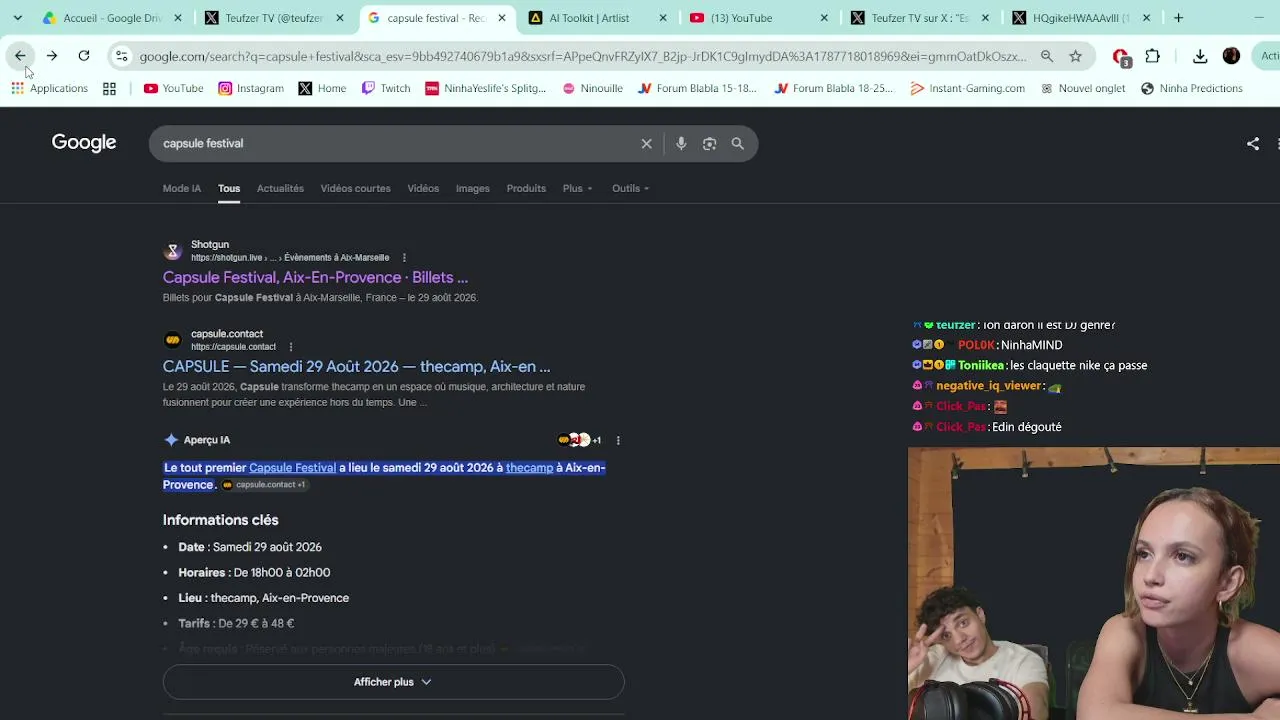Open more options for Shotgun result

[x=404, y=258]
